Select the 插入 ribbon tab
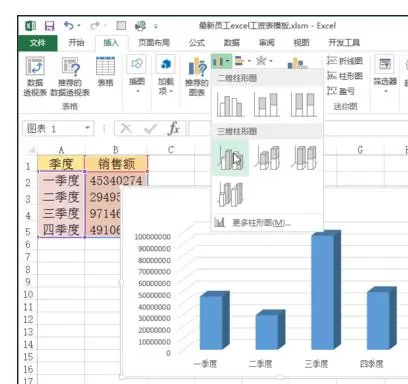This screenshot has width=408, height=384. [111, 43]
